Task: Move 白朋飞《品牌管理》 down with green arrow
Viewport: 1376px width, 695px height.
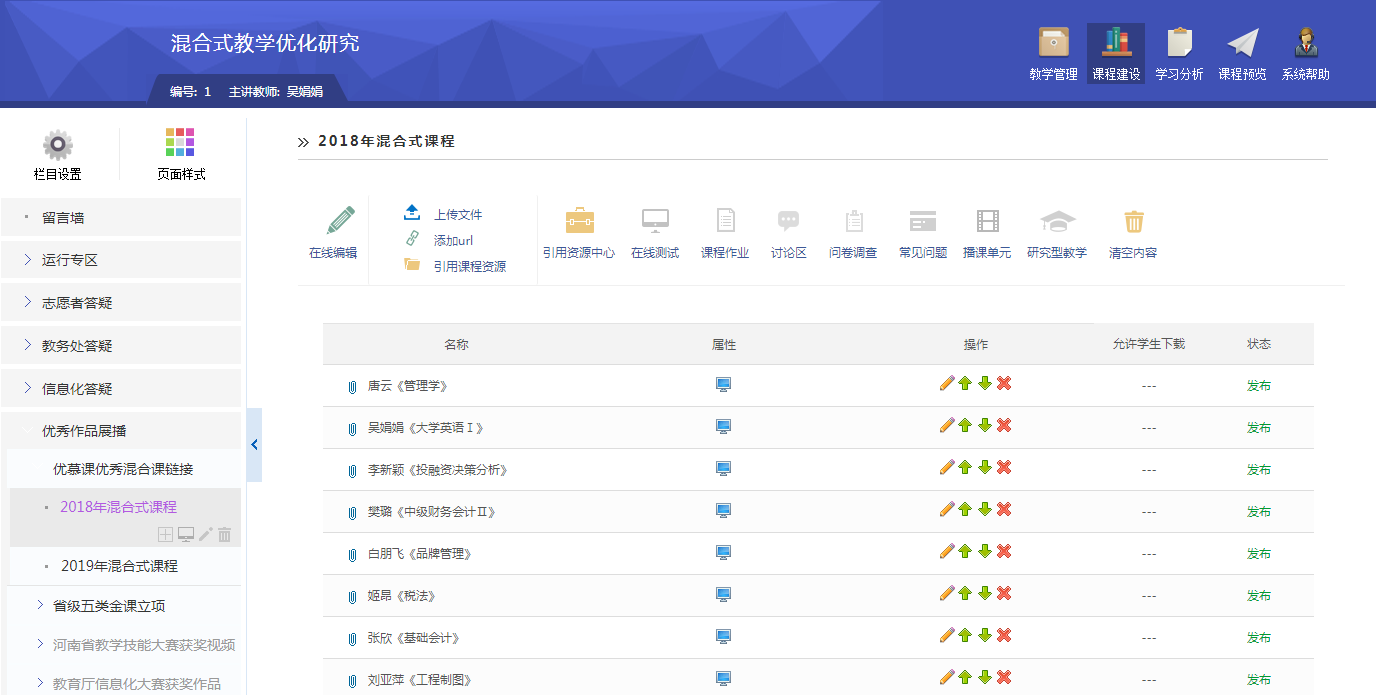Action: coord(985,552)
